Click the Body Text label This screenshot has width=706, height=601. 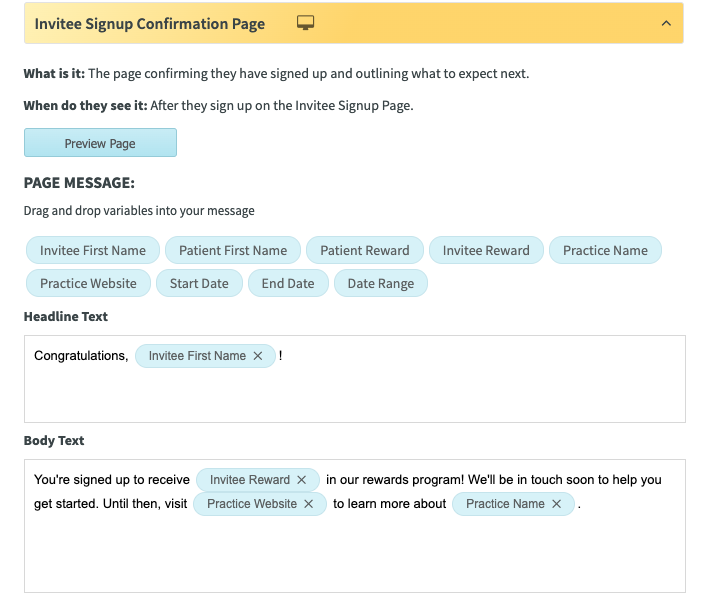pos(54,440)
